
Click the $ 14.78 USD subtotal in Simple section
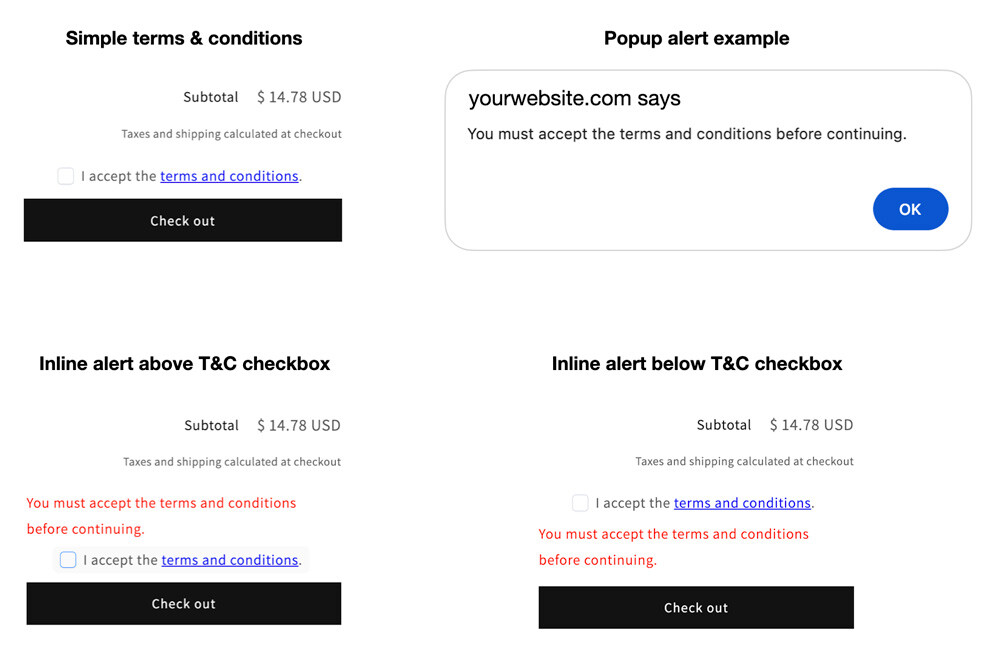(299, 97)
